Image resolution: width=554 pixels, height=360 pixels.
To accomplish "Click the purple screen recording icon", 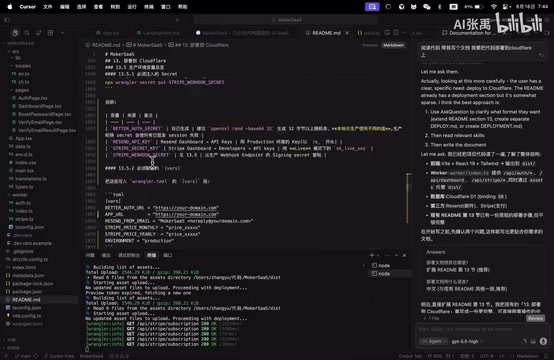I will 372,6.
